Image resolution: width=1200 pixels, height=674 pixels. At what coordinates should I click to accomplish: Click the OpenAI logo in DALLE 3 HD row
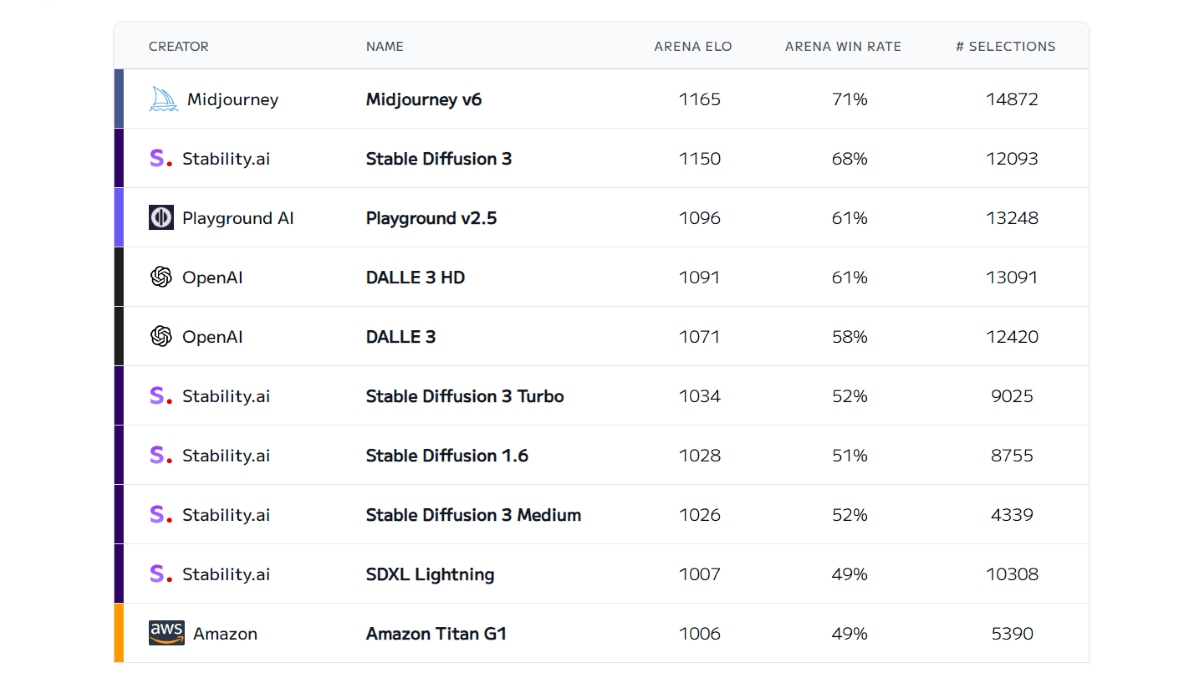pos(161,277)
